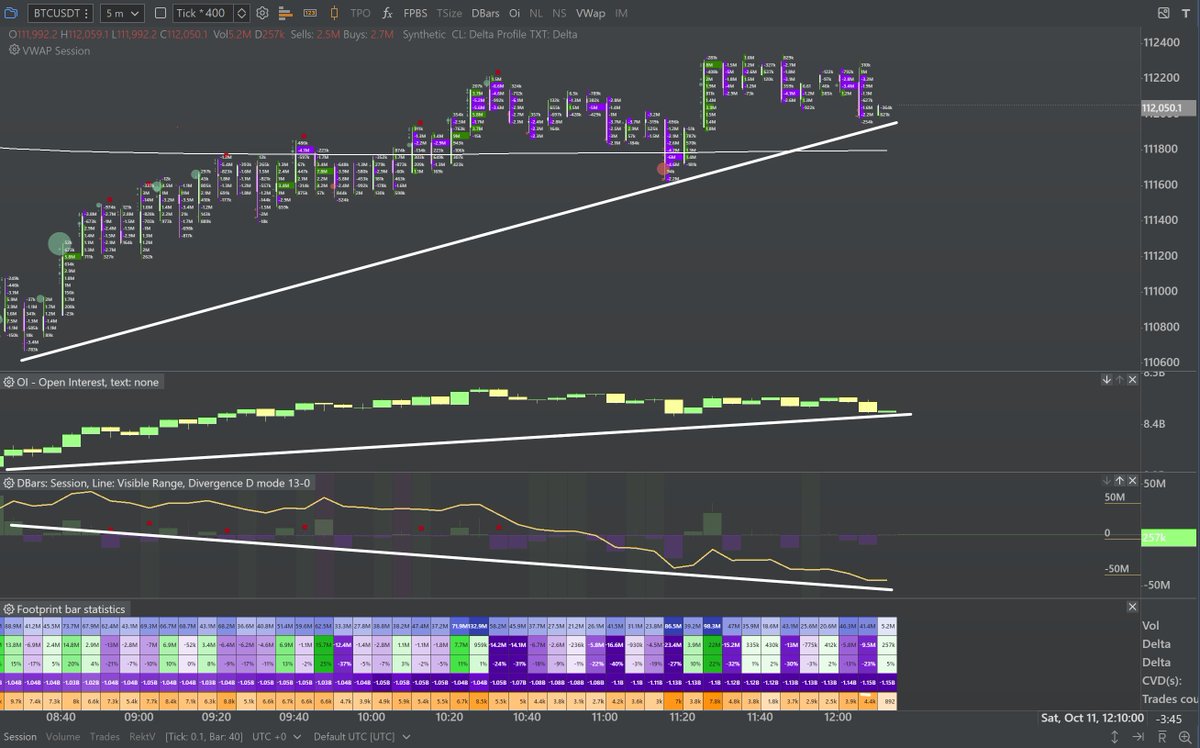This screenshot has width=1200, height=748.
Task: Open the Footprint bar statistics settings gear
Action: [9, 608]
